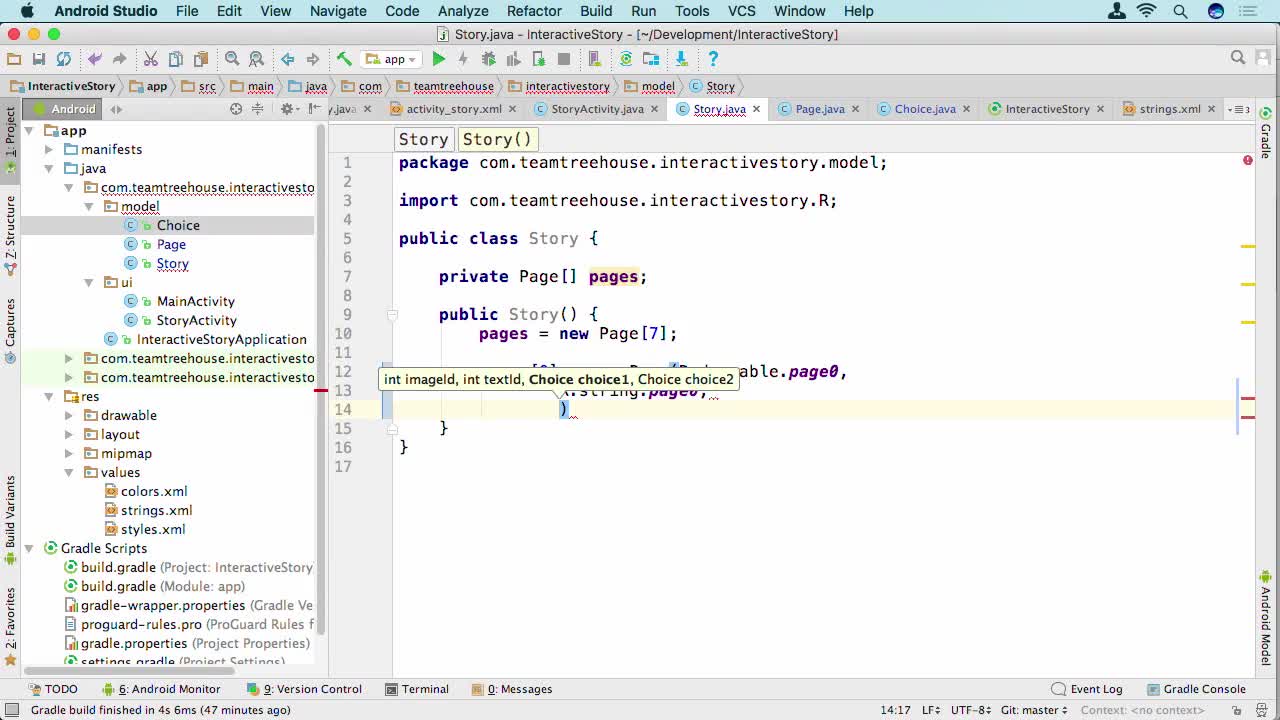1280x720 pixels.
Task: Click the scroll-from-source target icon
Action: tap(236, 109)
